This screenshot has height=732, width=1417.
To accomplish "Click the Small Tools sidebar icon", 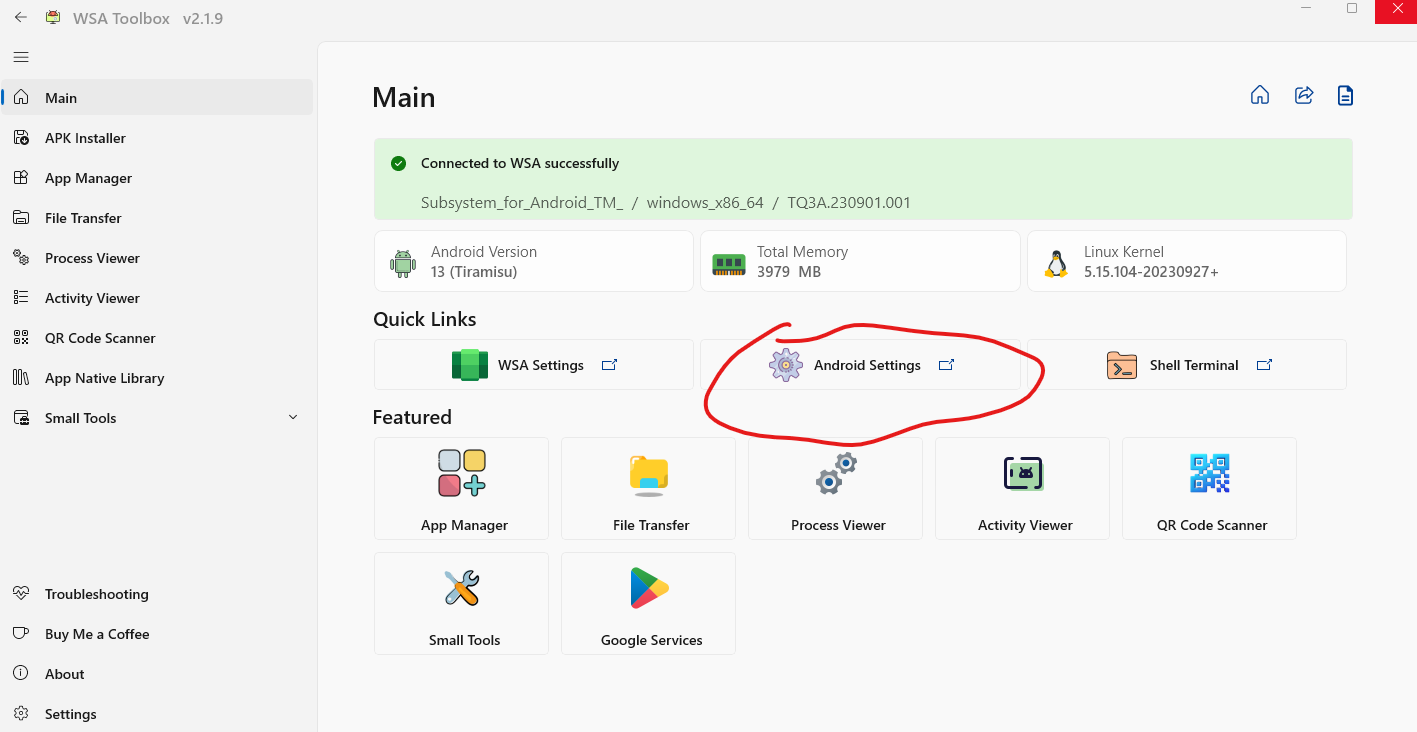I will click(21, 418).
